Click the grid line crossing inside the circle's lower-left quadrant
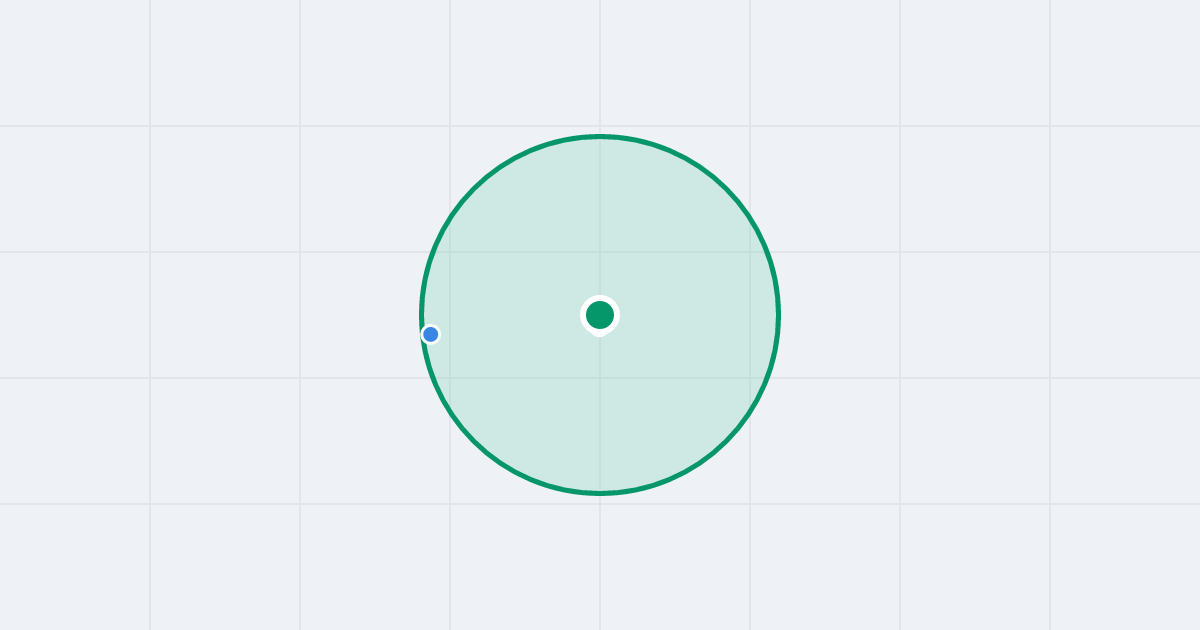1200x630 pixels. click(x=450, y=378)
